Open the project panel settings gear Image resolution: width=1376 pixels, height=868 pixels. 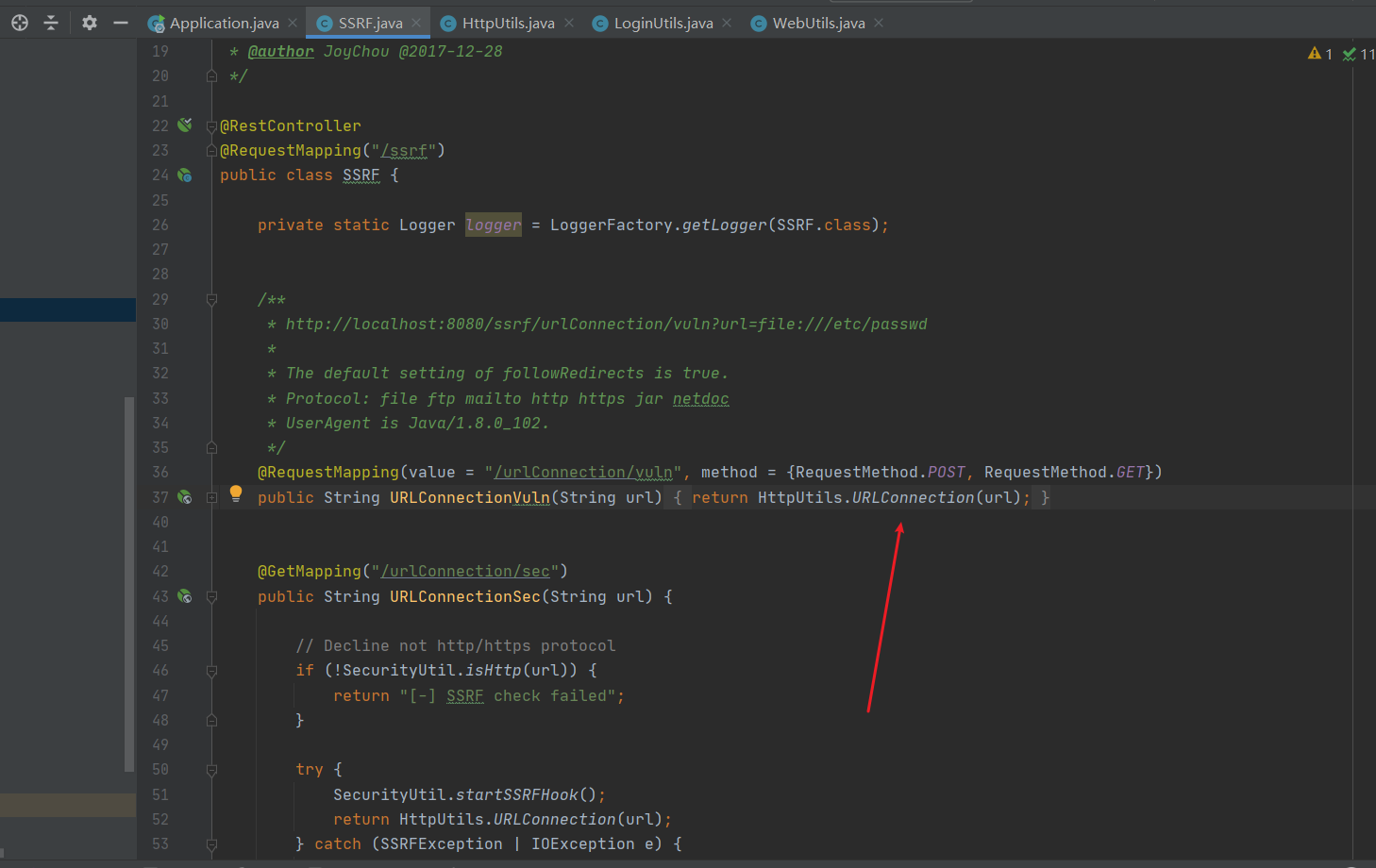pyautogui.click(x=90, y=23)
